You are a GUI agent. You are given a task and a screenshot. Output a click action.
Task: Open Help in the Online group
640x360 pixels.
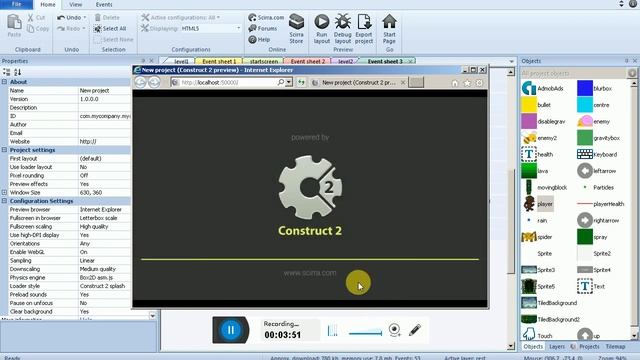[259, 40]
